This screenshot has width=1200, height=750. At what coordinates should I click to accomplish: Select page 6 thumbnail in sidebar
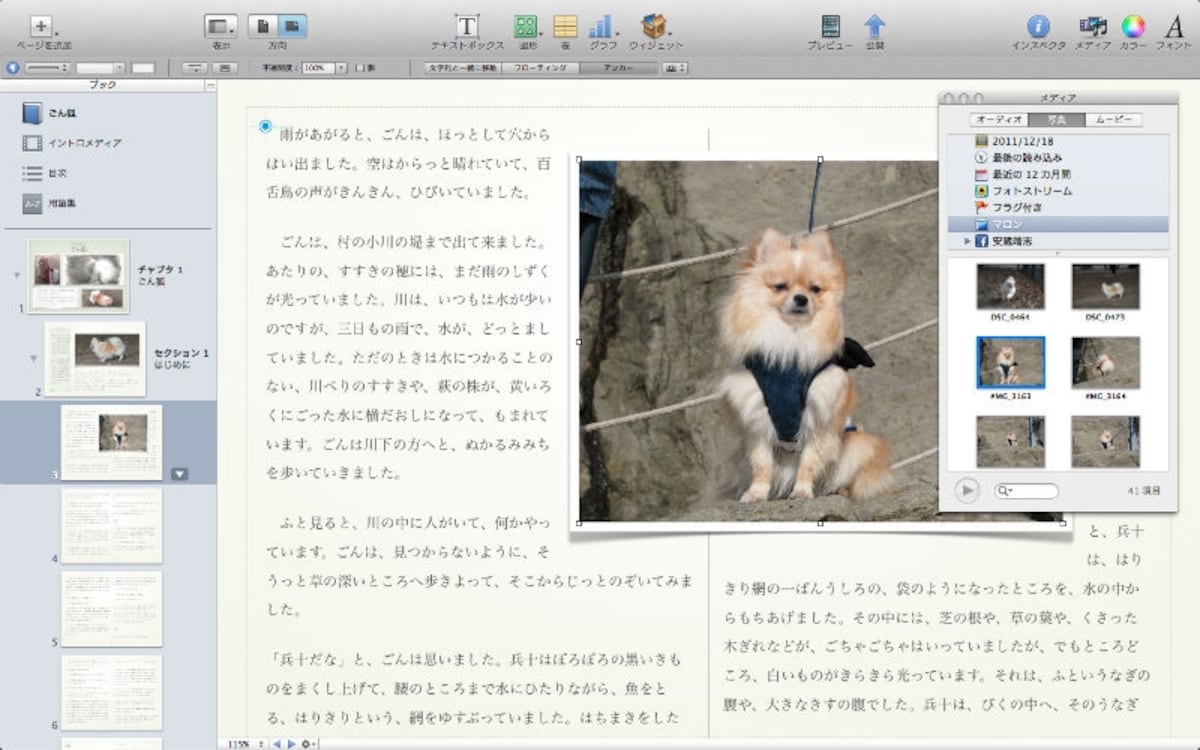coord(111,692)
